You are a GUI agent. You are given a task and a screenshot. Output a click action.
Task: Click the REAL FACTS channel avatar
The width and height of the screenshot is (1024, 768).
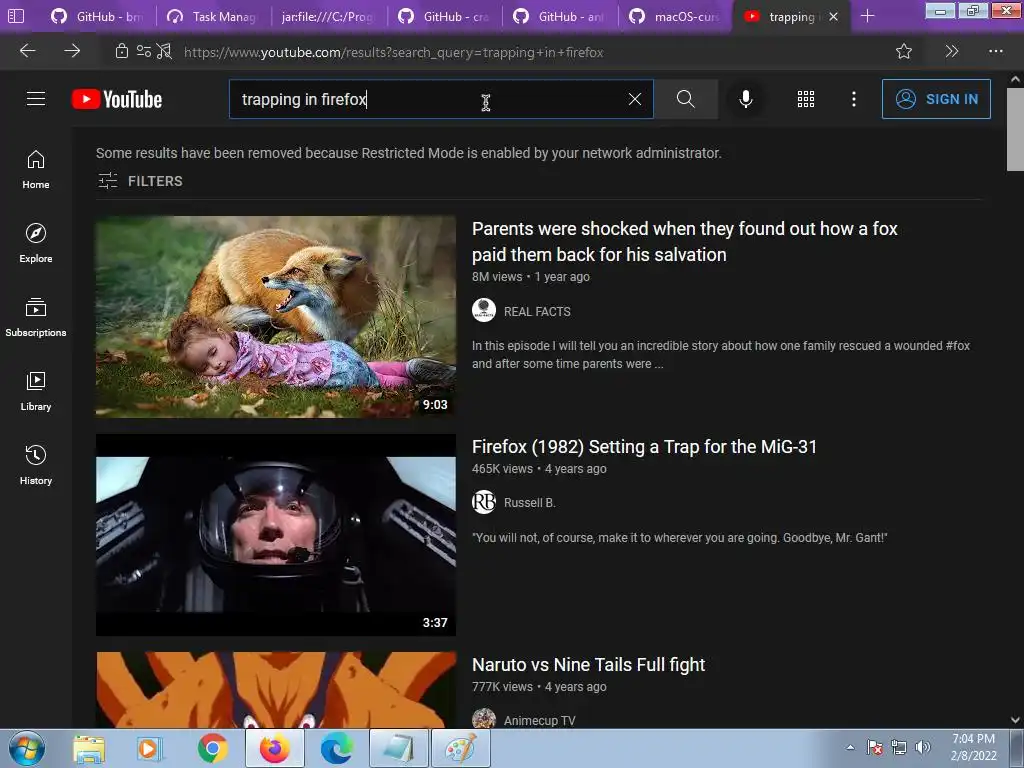coord(484,310)
